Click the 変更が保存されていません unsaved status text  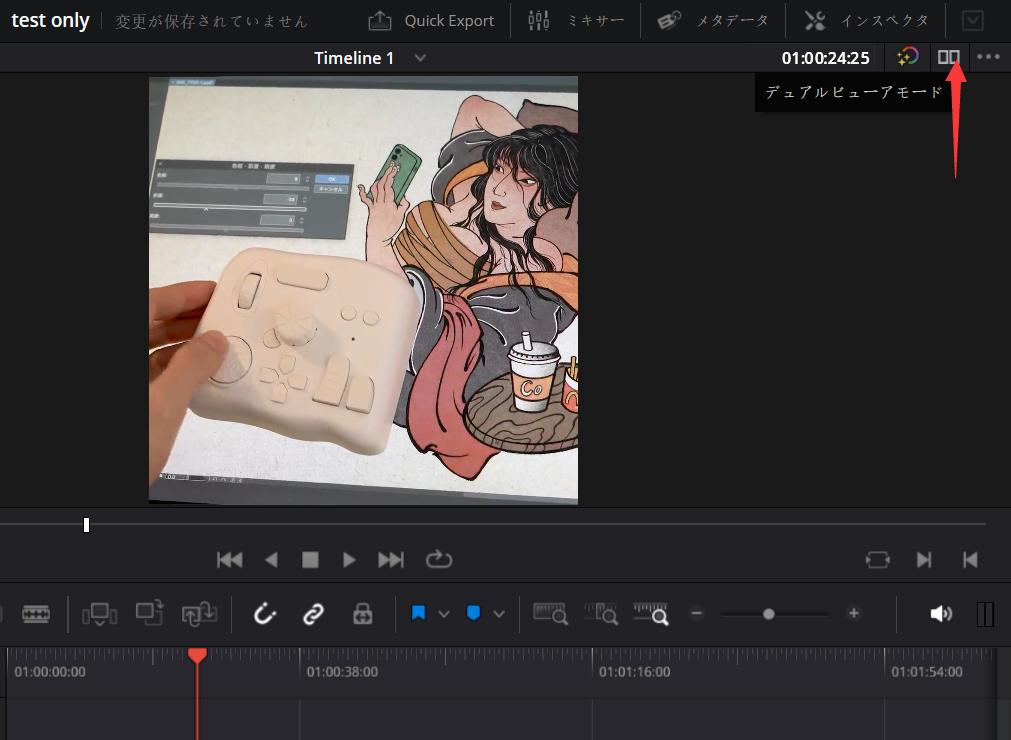211,21
